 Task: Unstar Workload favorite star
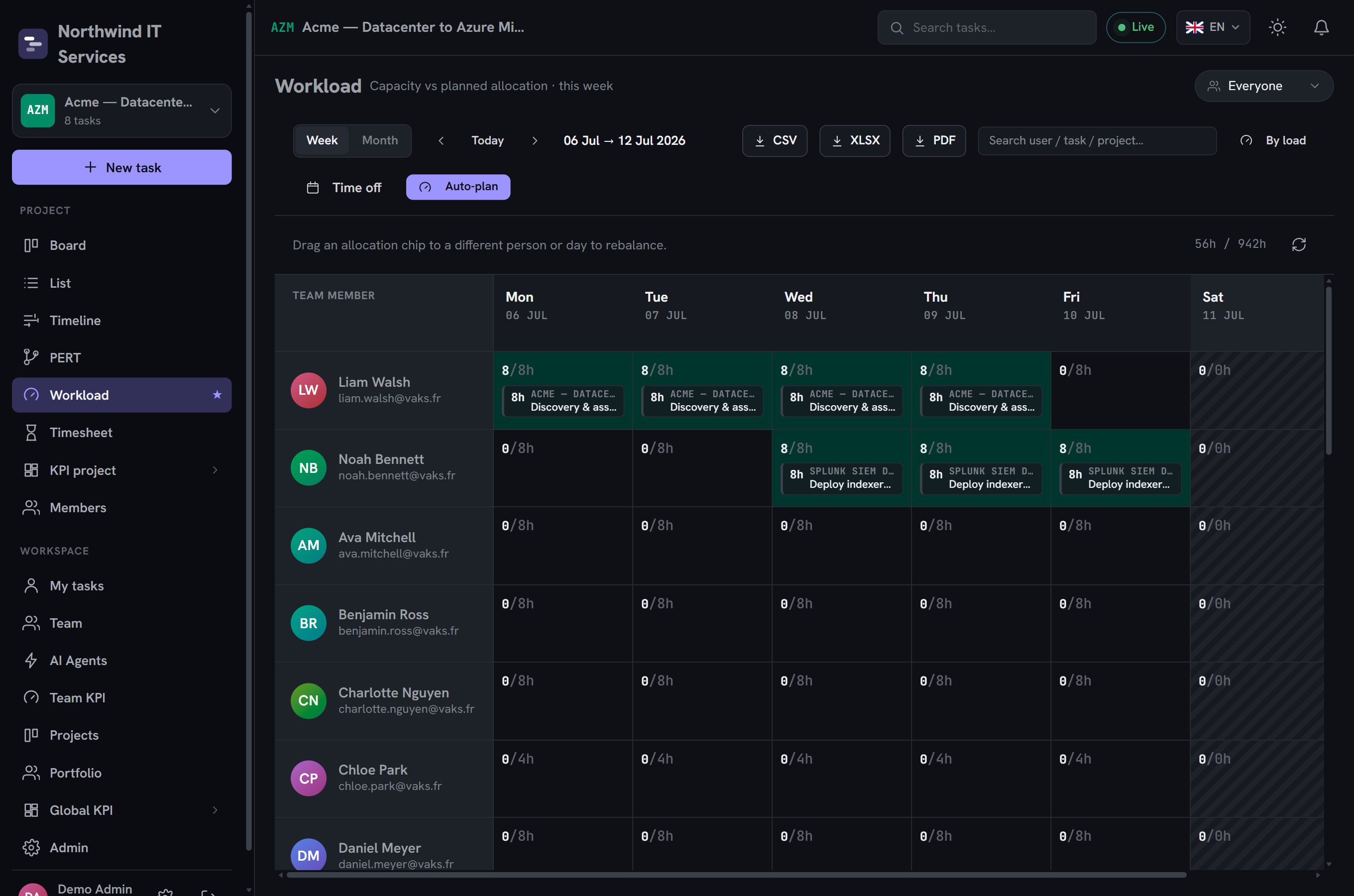click(217, 395)
